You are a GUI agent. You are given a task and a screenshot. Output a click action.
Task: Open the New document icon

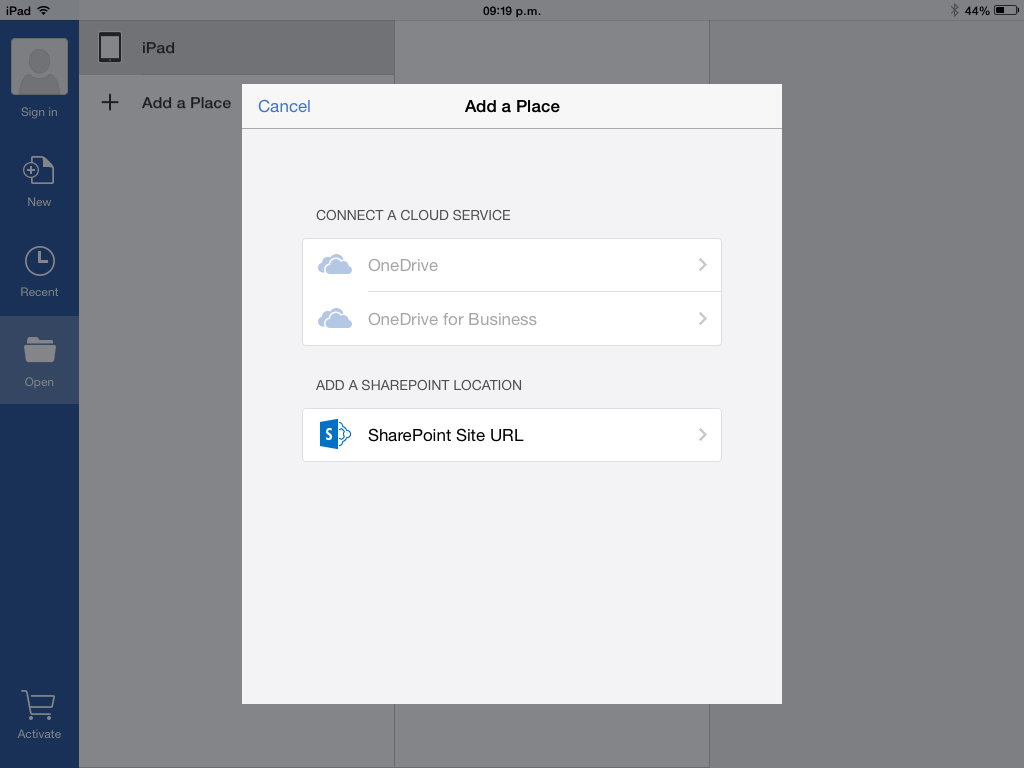tap(39, 170)
